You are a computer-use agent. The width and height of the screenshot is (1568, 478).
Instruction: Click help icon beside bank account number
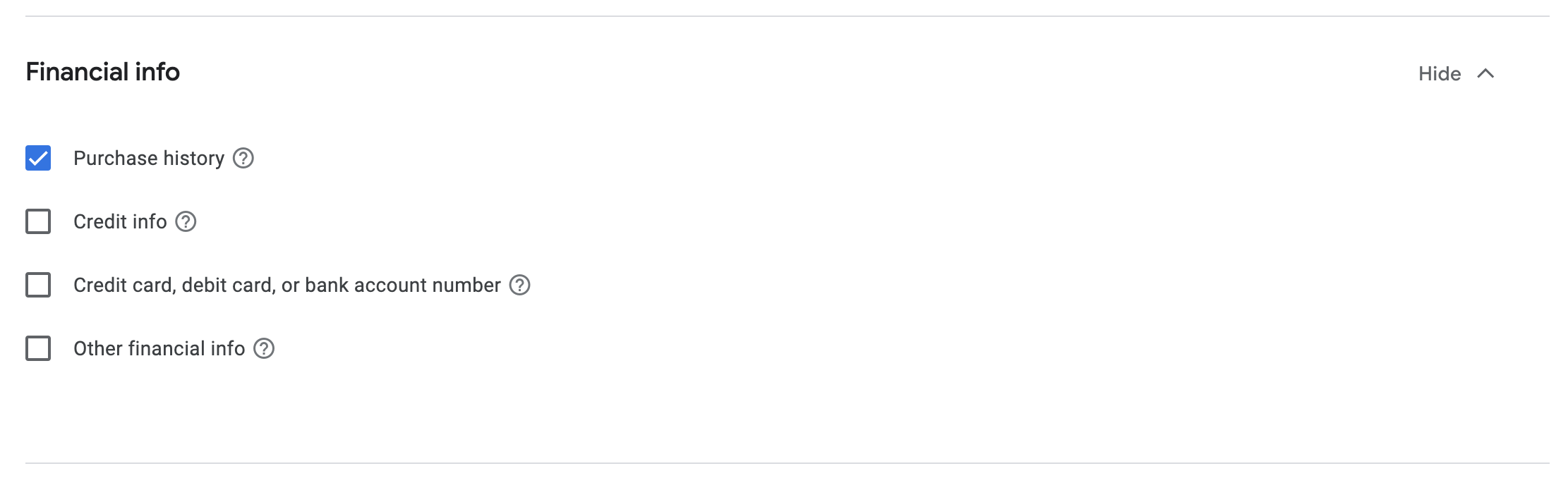519,285
